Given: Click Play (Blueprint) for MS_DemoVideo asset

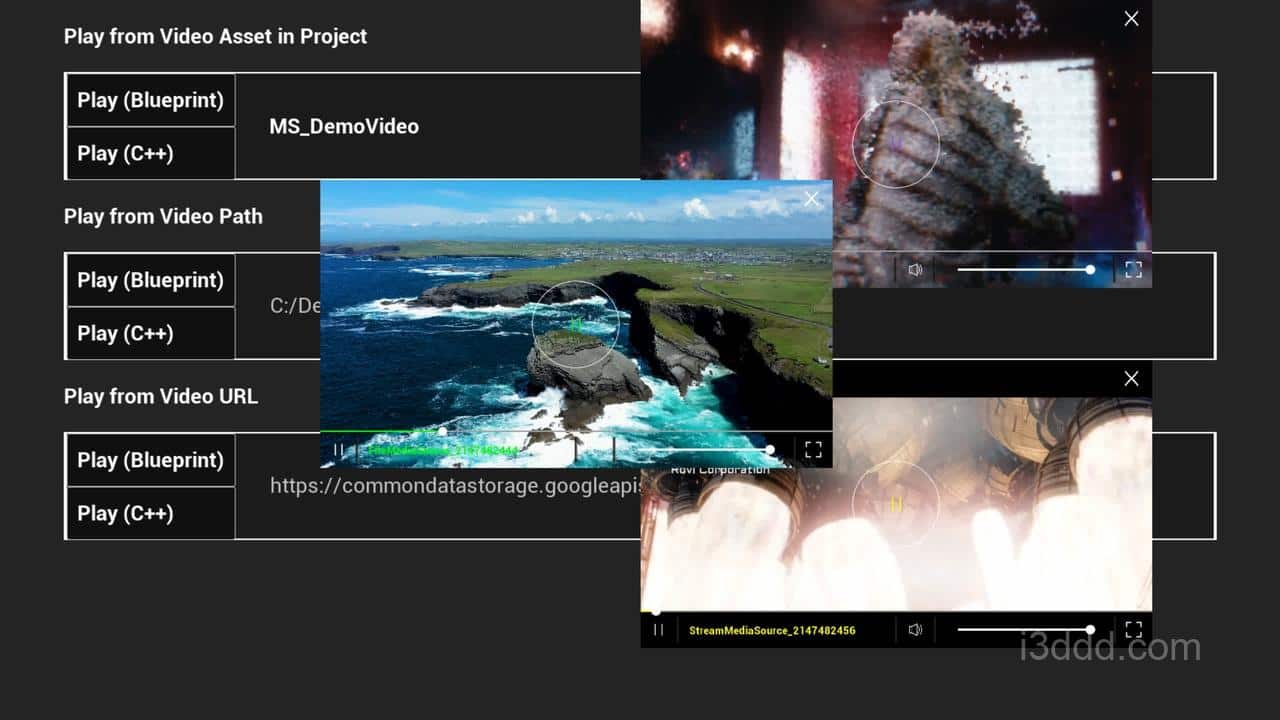Looking at the screenshot, I should pyautogui.click(x=150, y=100).
